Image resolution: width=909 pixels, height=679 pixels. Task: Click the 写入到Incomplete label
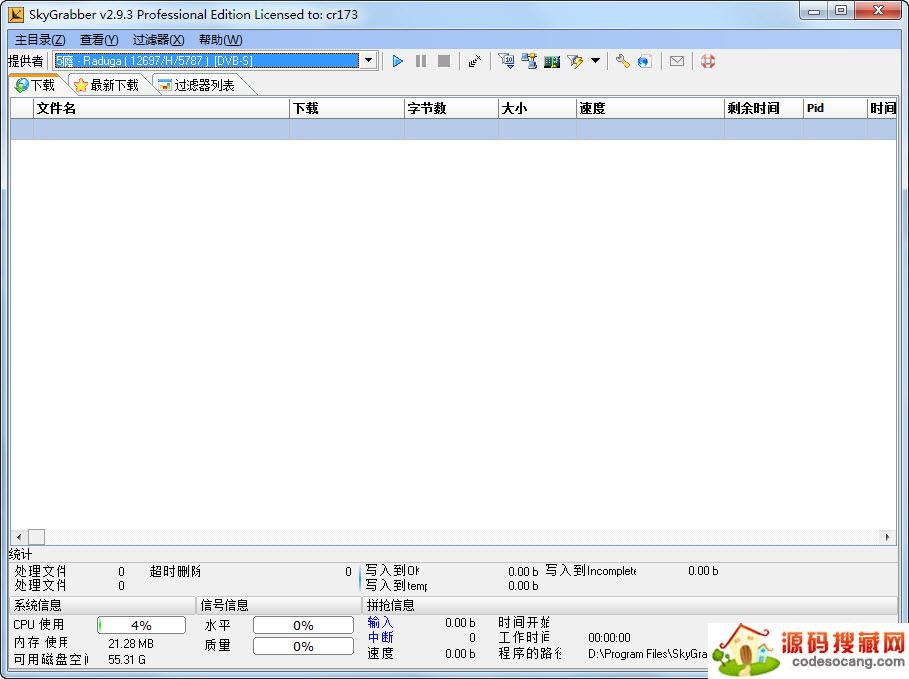[x=591, y=571]
